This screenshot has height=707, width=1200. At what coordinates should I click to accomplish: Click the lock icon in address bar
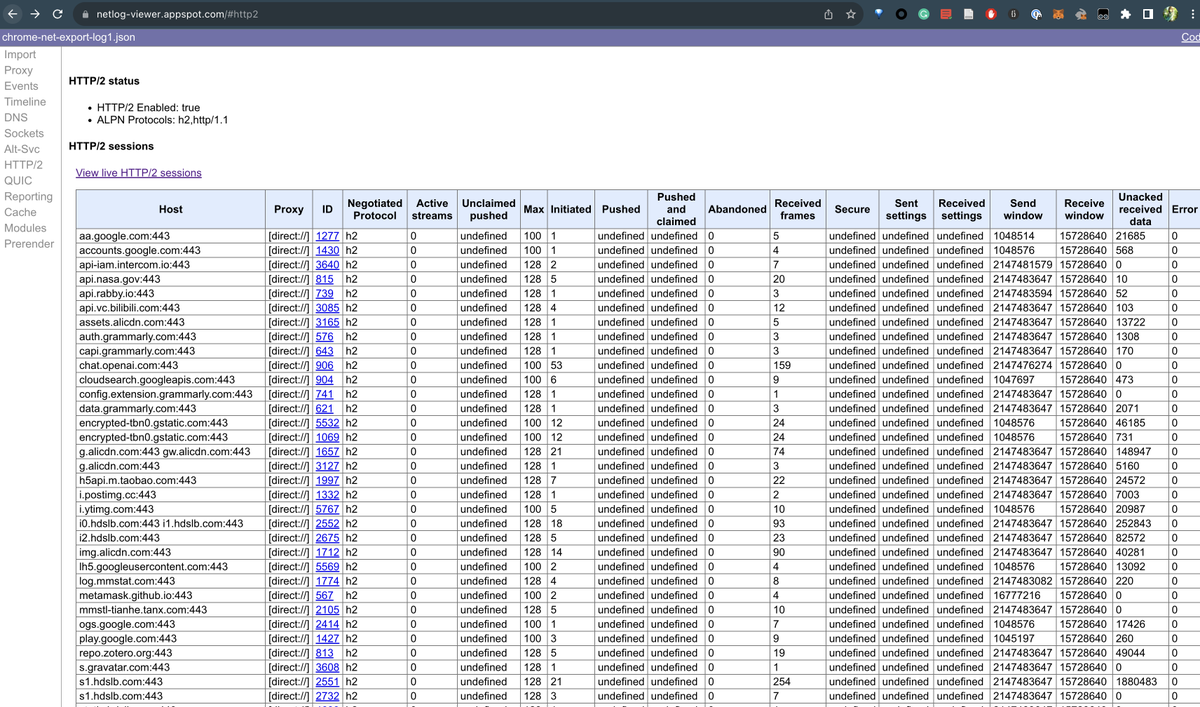[x=85, y=14]
